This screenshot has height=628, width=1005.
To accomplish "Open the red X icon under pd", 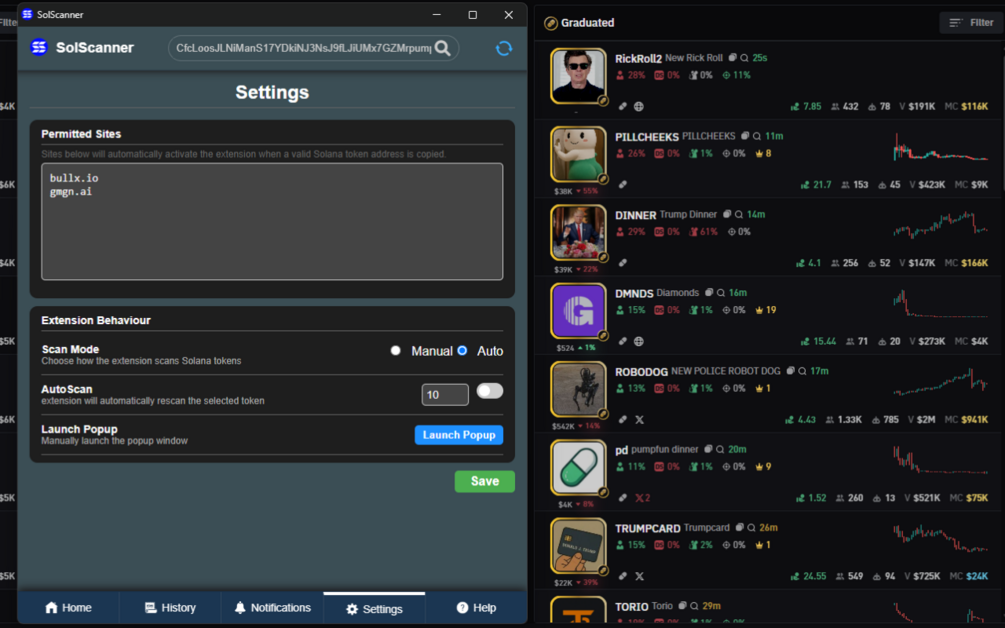I will (x=642, y=498).
